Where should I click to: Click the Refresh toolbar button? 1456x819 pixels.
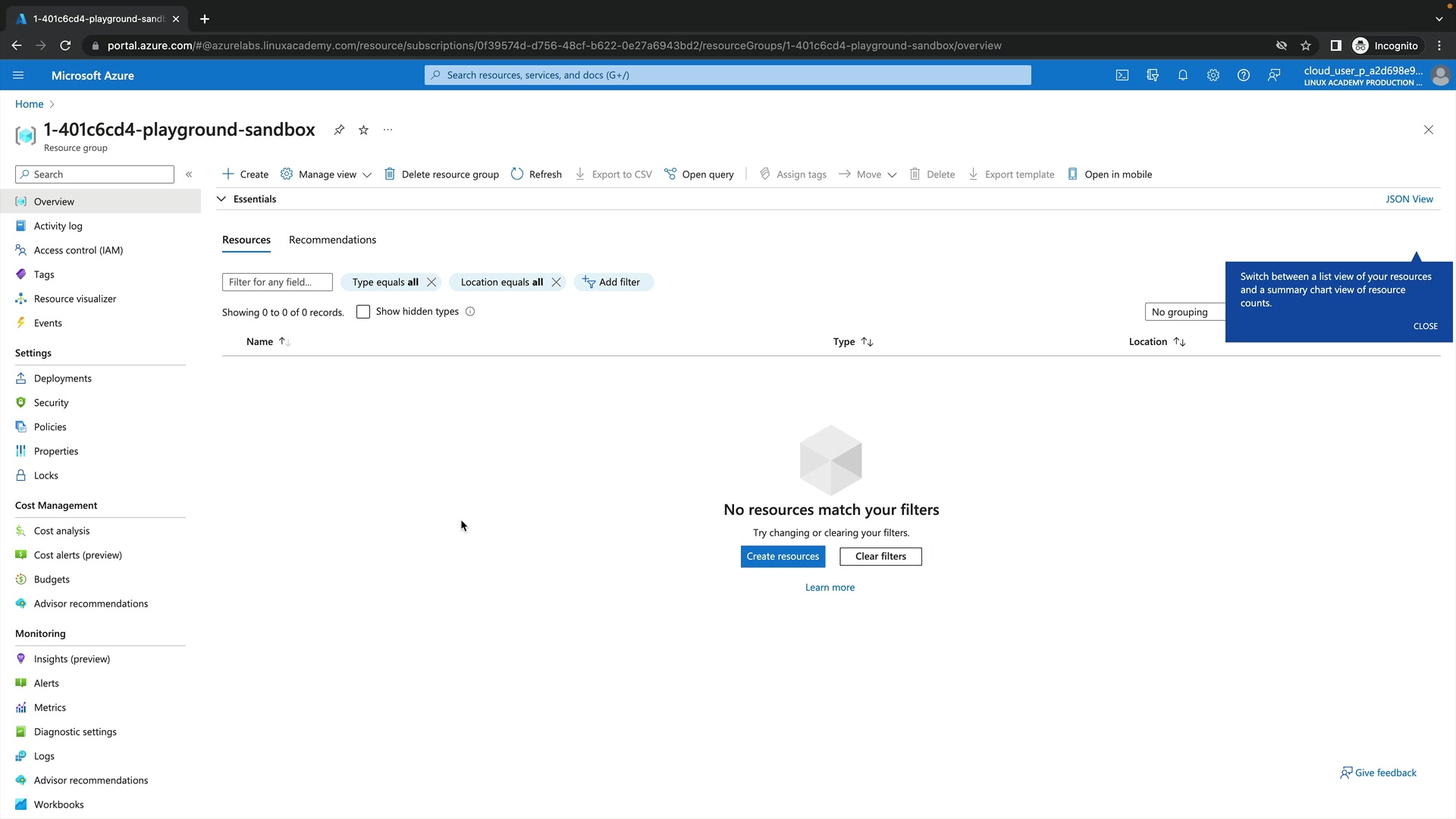(536, 174)
